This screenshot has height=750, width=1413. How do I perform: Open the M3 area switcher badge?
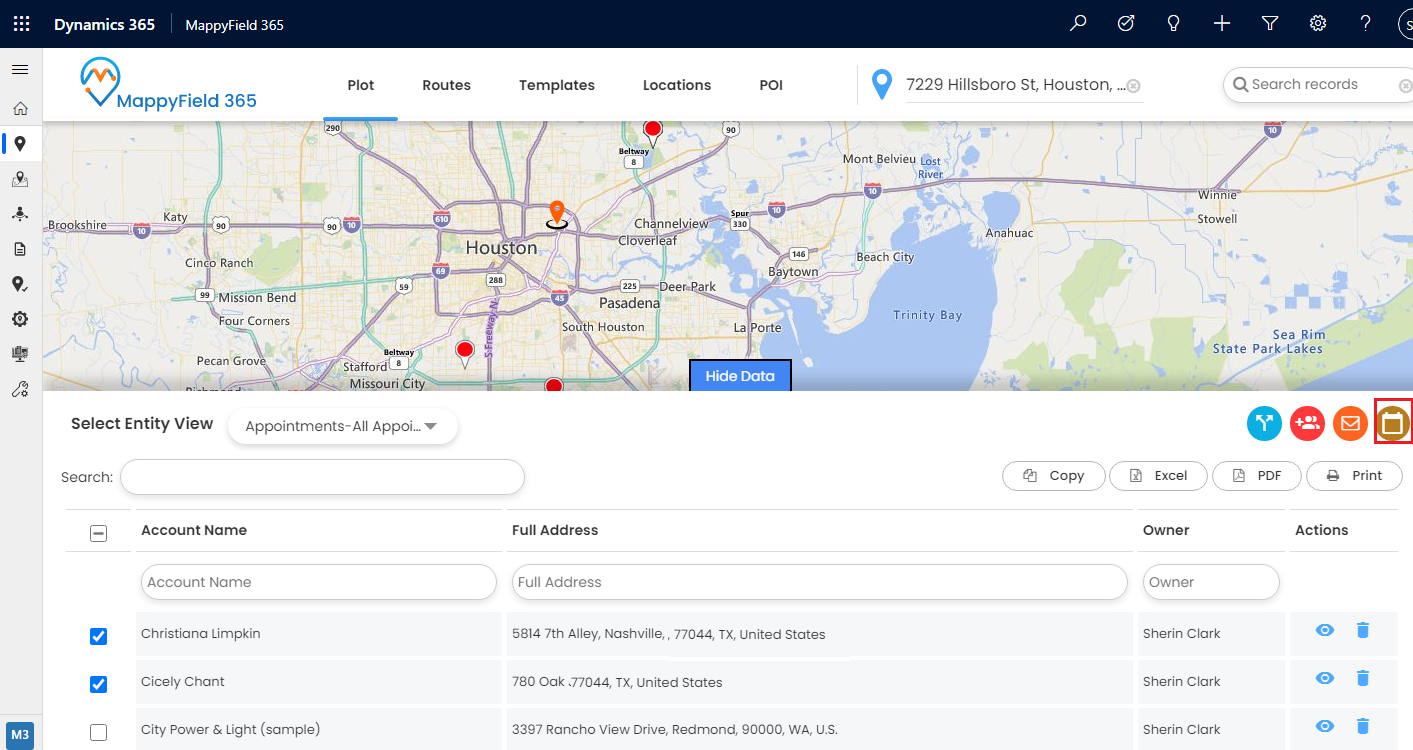(x=20, y=735)
